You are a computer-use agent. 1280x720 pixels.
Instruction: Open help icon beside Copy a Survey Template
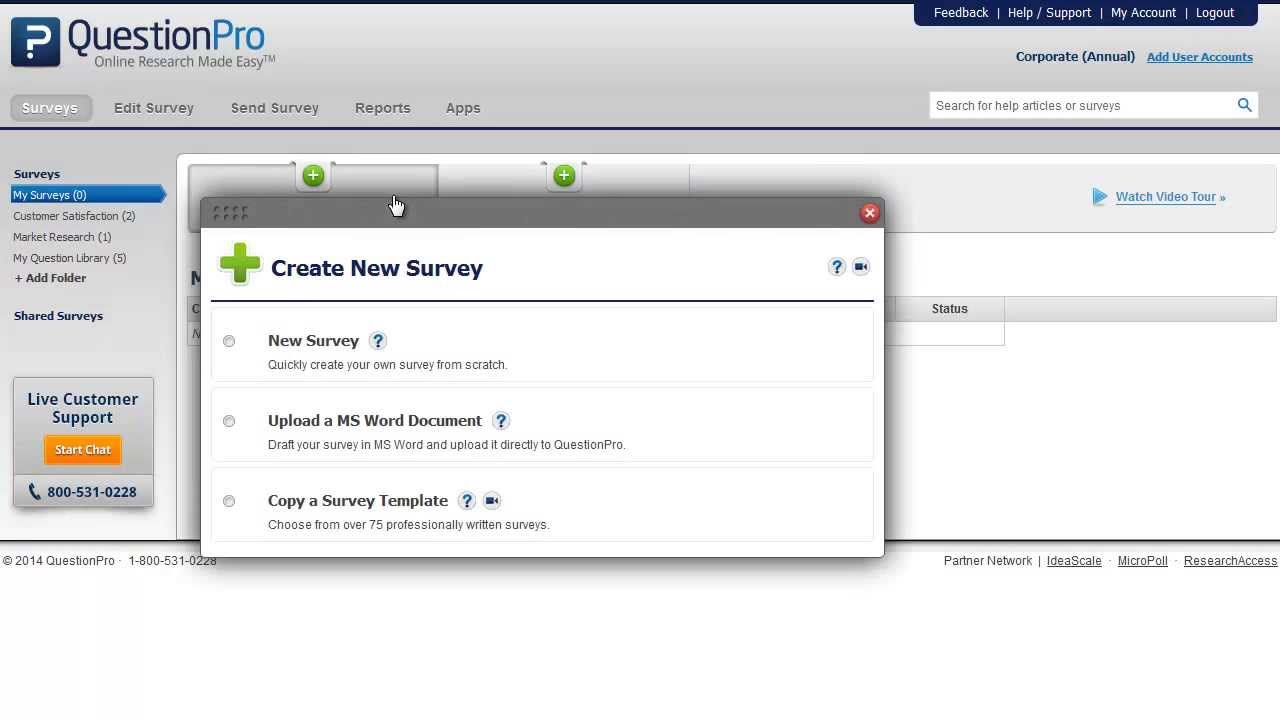coord(467,501)
